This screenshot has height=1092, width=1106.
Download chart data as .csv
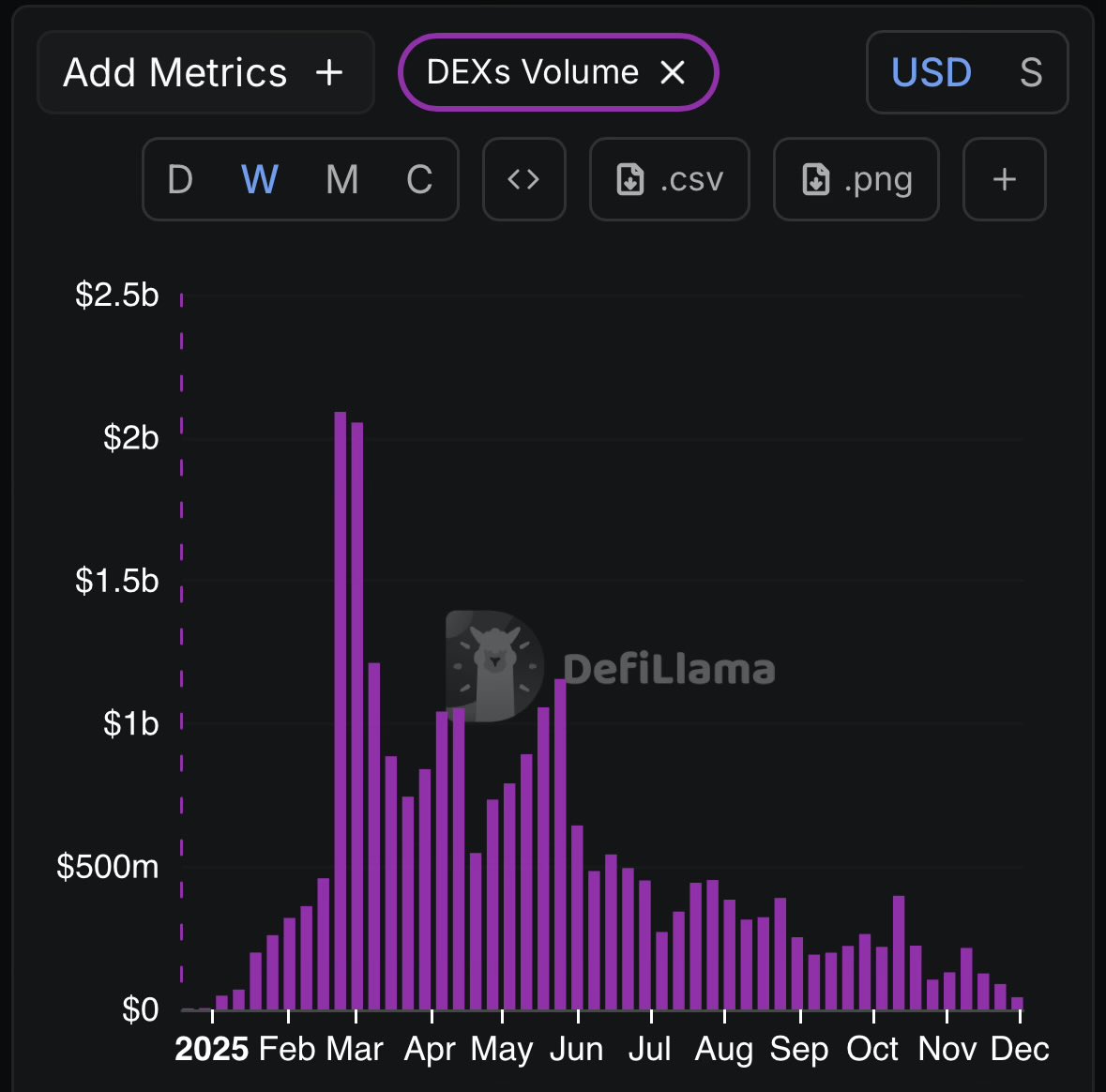pyautogui.click(x=670, y=179)
